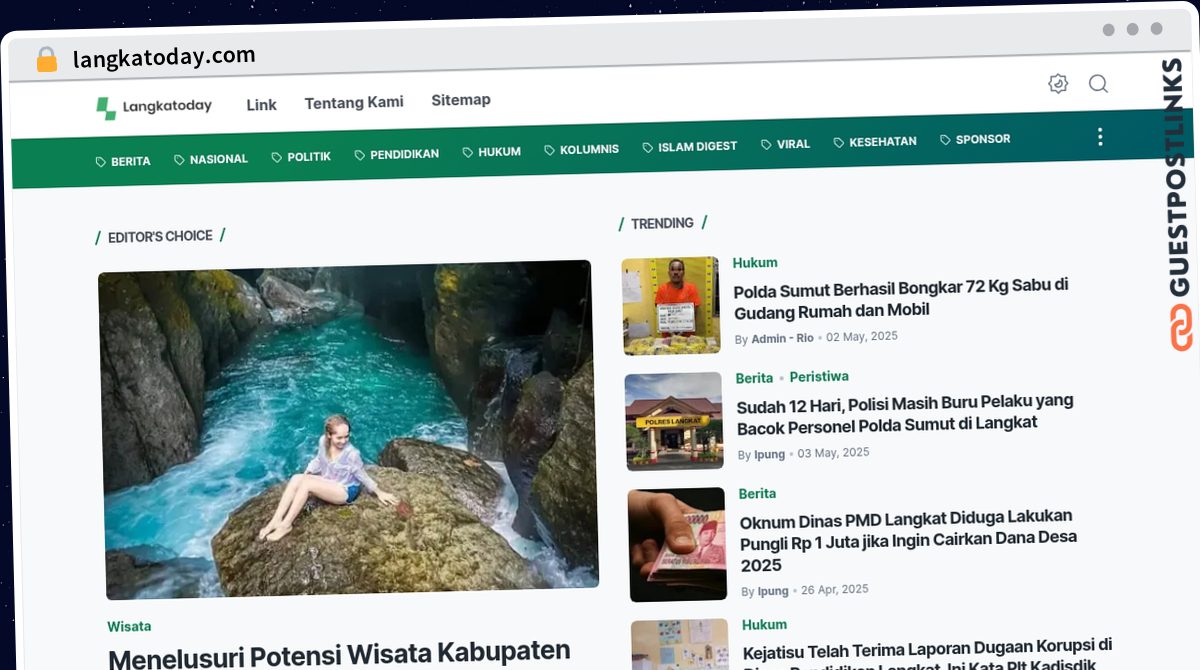Select the tag icon beside BERITA
The height and width of the screenshot is (670, 1200).
pyautogui.click(x=99, y=161)
